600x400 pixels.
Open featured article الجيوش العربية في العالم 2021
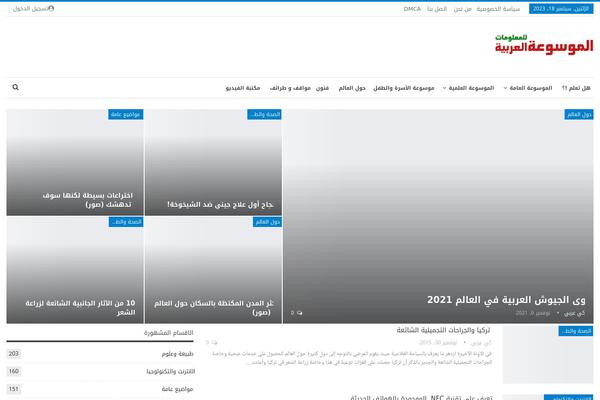[x=506, y=300]
